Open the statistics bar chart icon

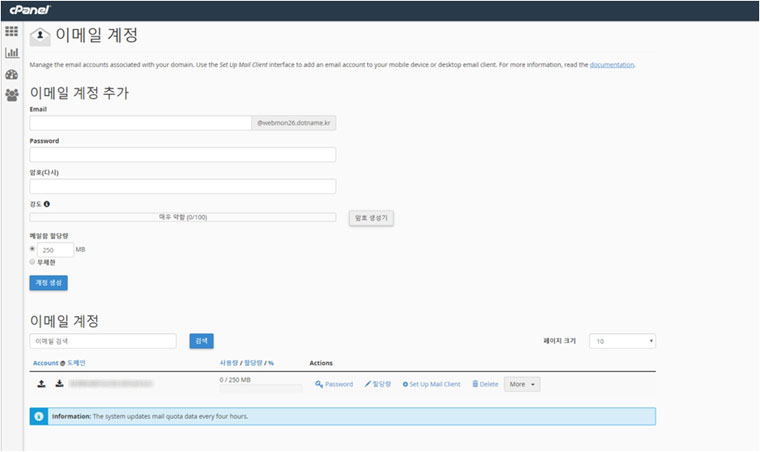tap(12, 53)
